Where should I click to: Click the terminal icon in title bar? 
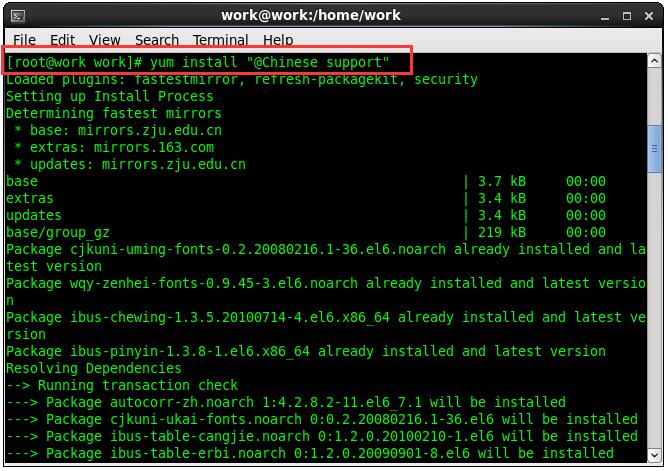point(18,16)
